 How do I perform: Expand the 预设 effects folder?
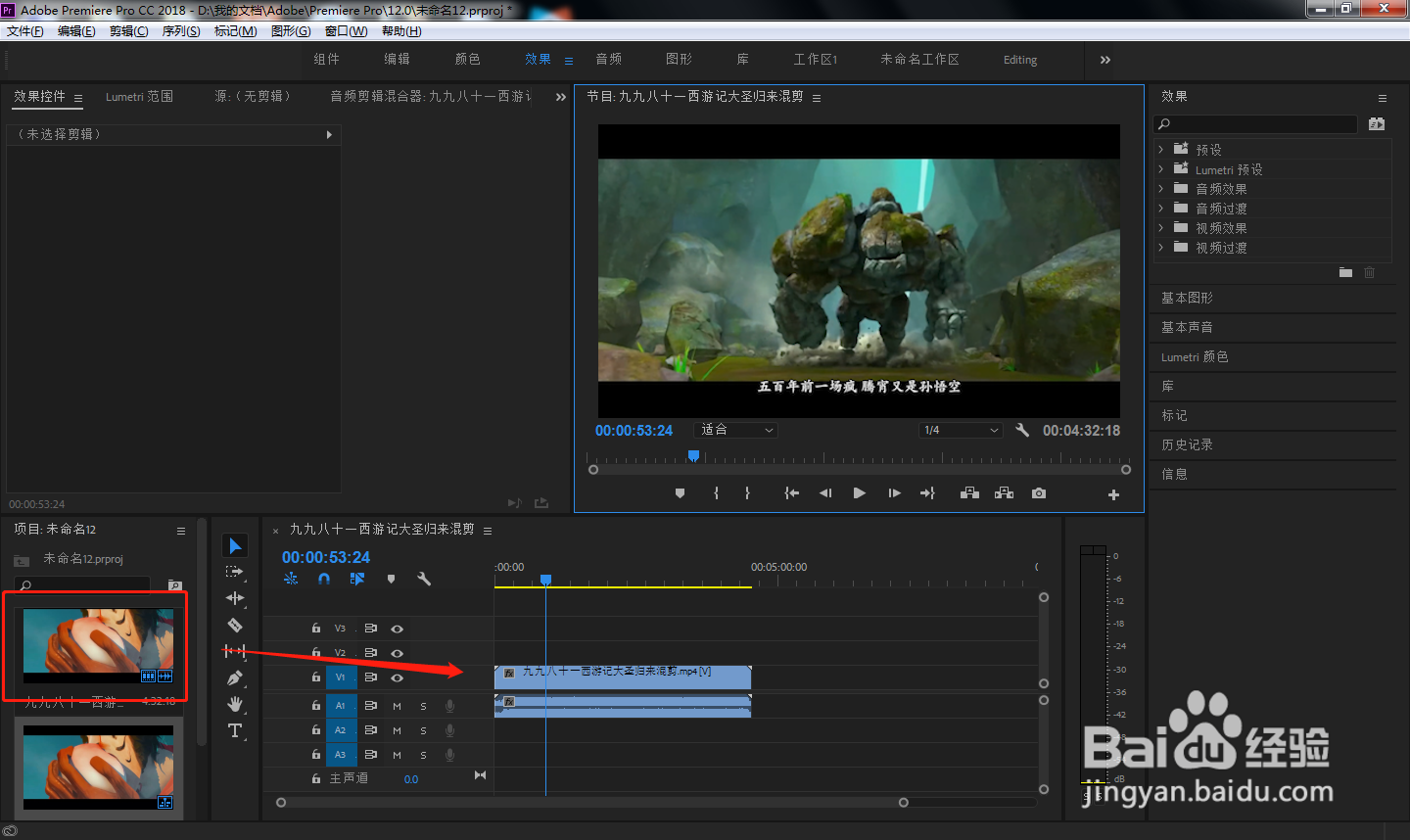(x=1161, y=150)
